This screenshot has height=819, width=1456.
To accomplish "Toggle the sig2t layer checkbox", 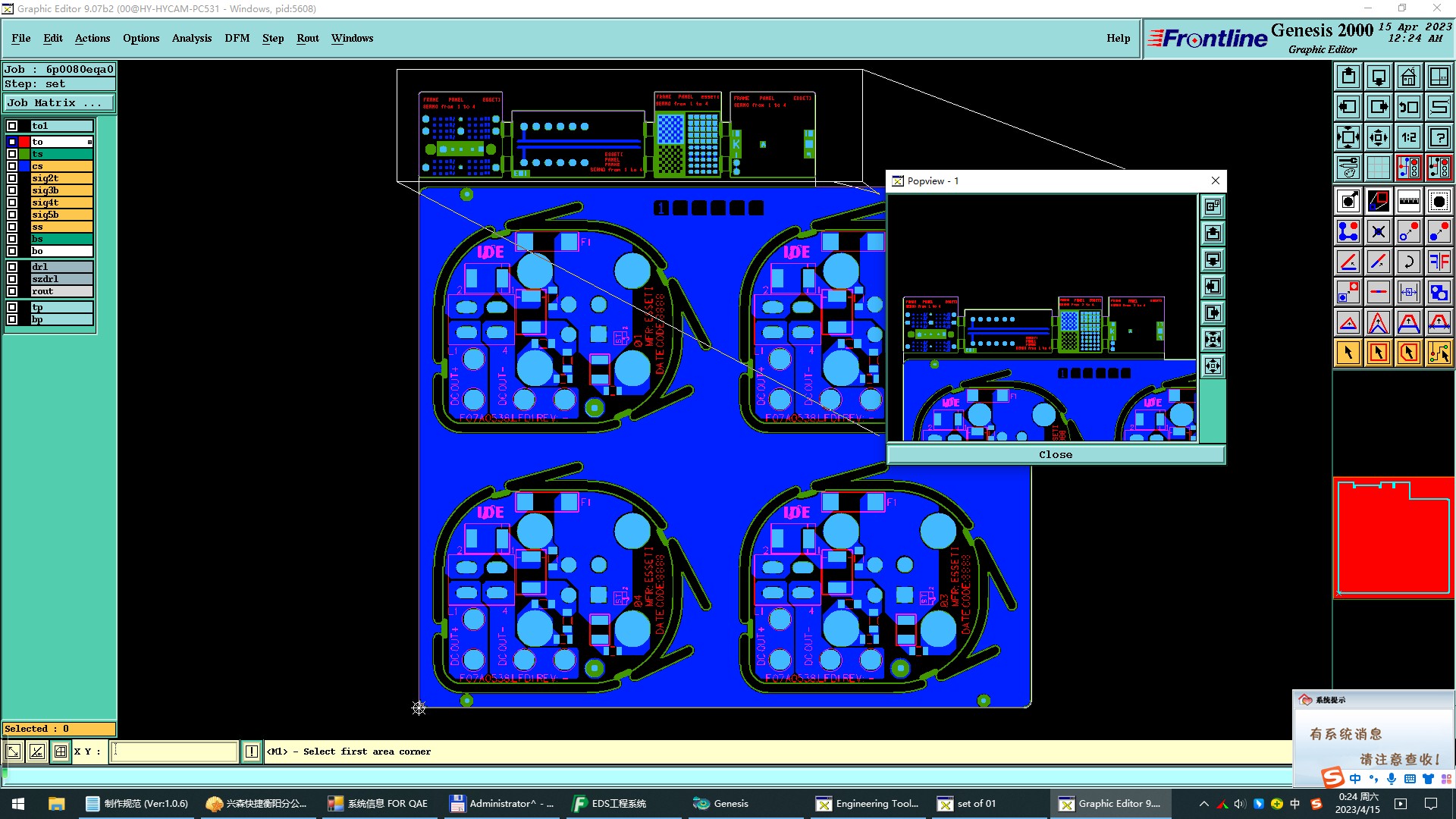I will pos(12,178).
